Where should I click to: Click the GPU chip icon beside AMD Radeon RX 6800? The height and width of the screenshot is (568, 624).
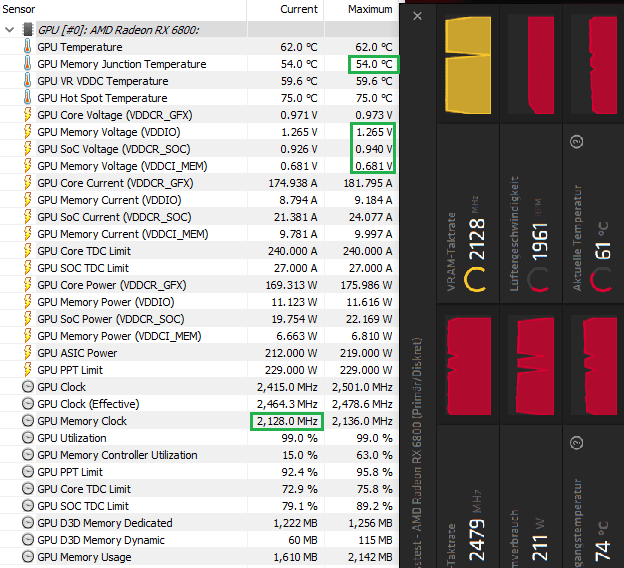coord(27,29)
